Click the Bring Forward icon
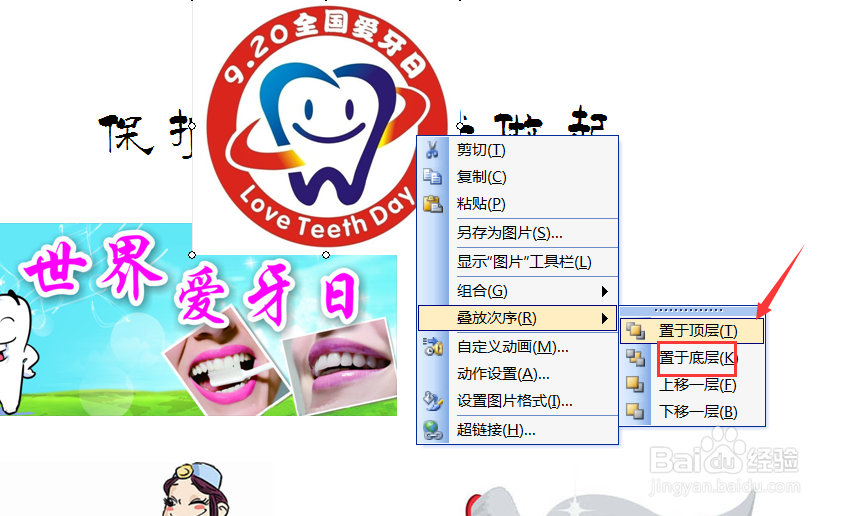The height and width of the screenshot is (516, 846). 635,384
